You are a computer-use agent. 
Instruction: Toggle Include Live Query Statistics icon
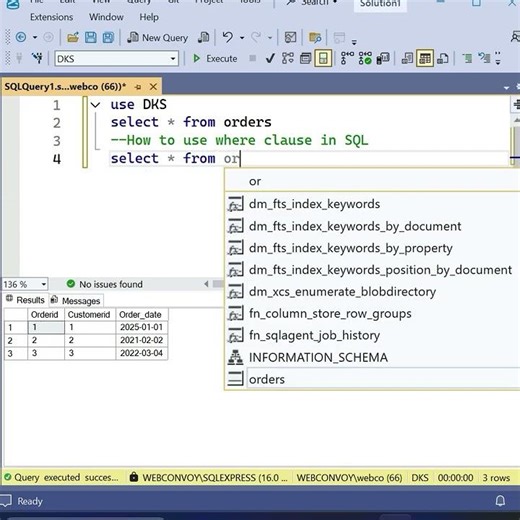point(365,58)
